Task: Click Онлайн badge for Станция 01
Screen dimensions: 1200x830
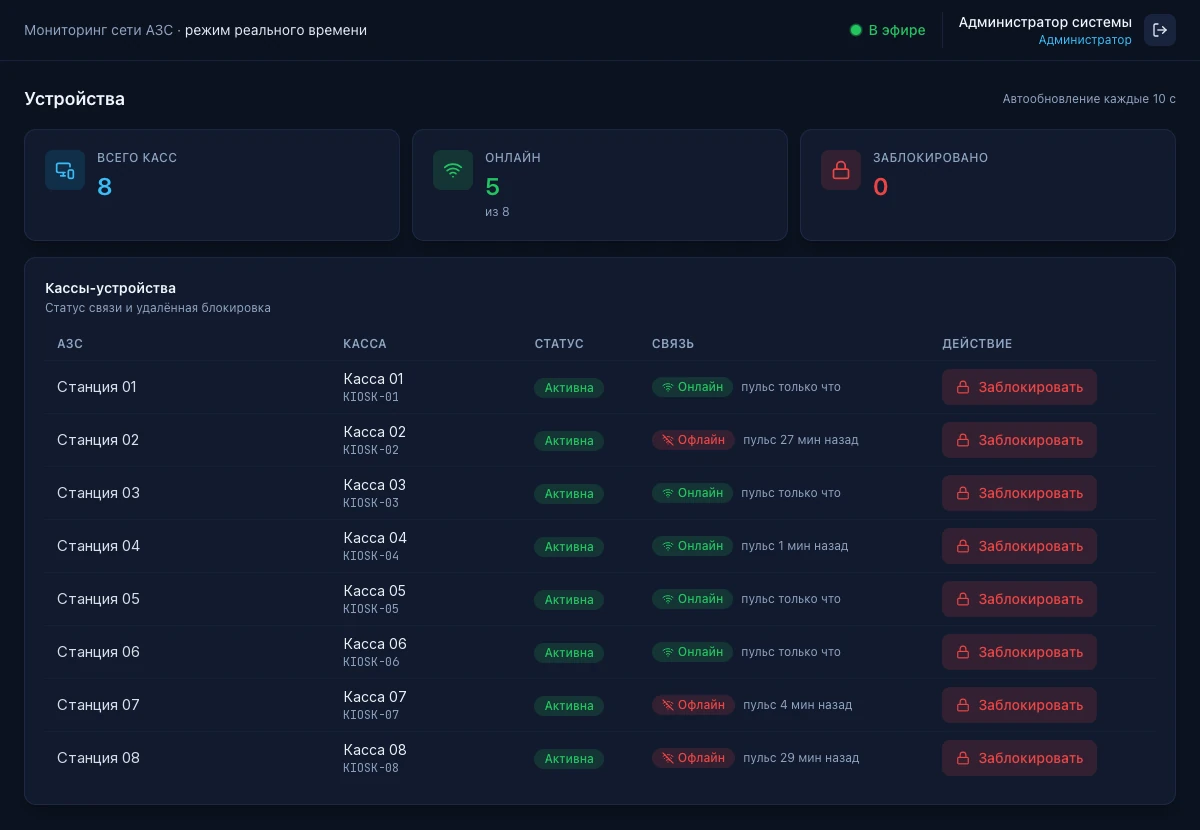Action: pos(692,387)
